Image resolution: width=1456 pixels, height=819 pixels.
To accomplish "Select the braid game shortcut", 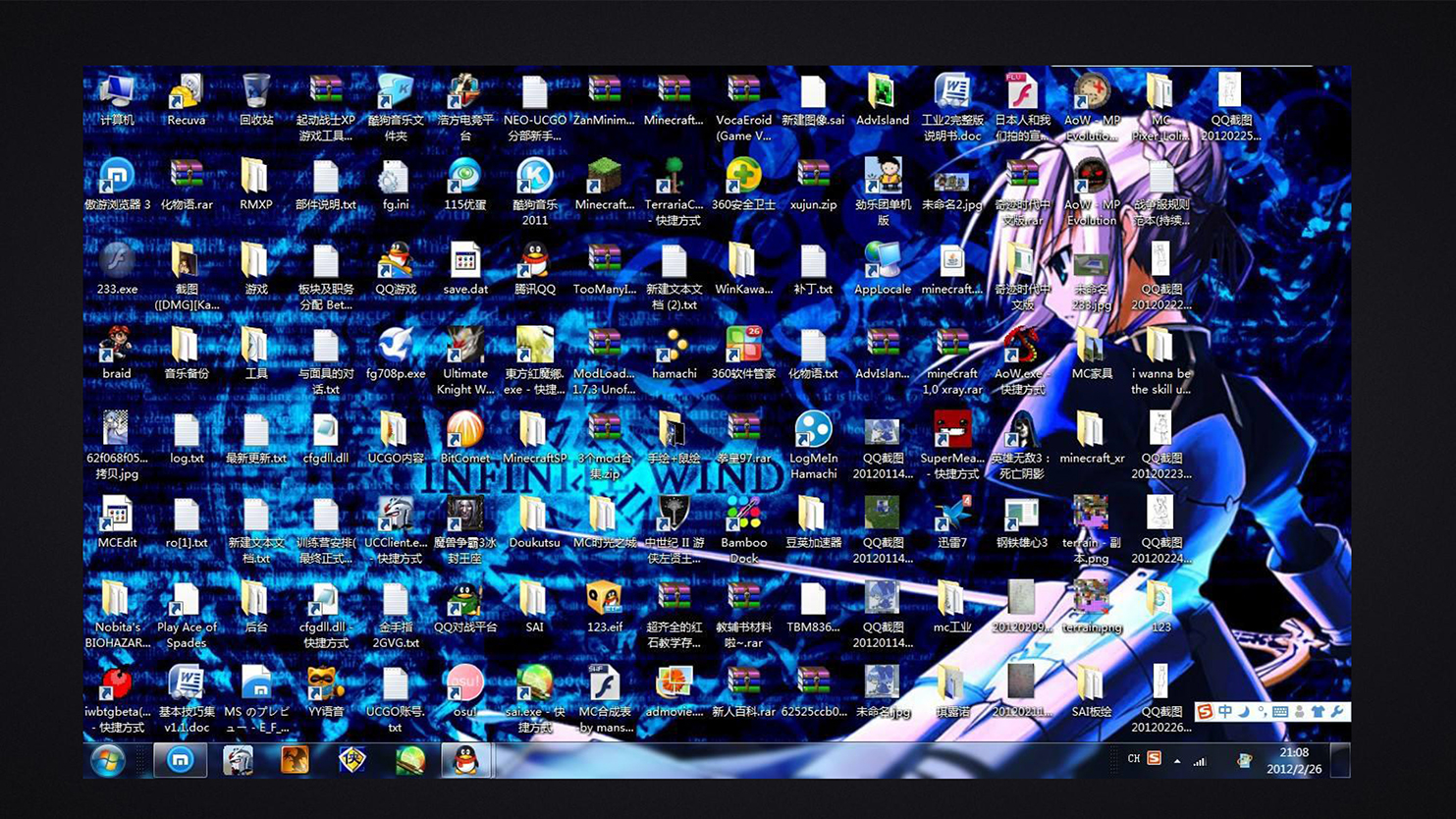I will [117, 354].
